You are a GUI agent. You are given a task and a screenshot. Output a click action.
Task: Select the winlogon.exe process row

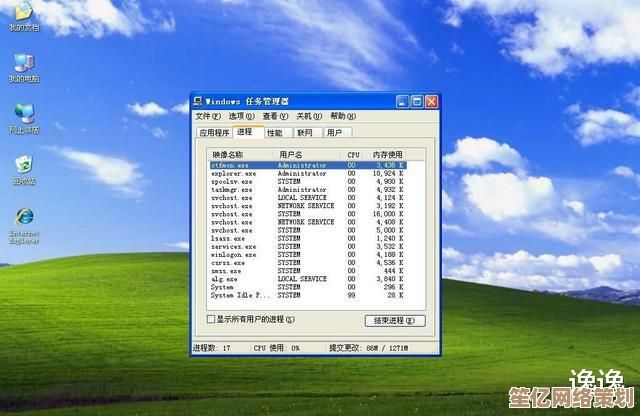(308, 255)
